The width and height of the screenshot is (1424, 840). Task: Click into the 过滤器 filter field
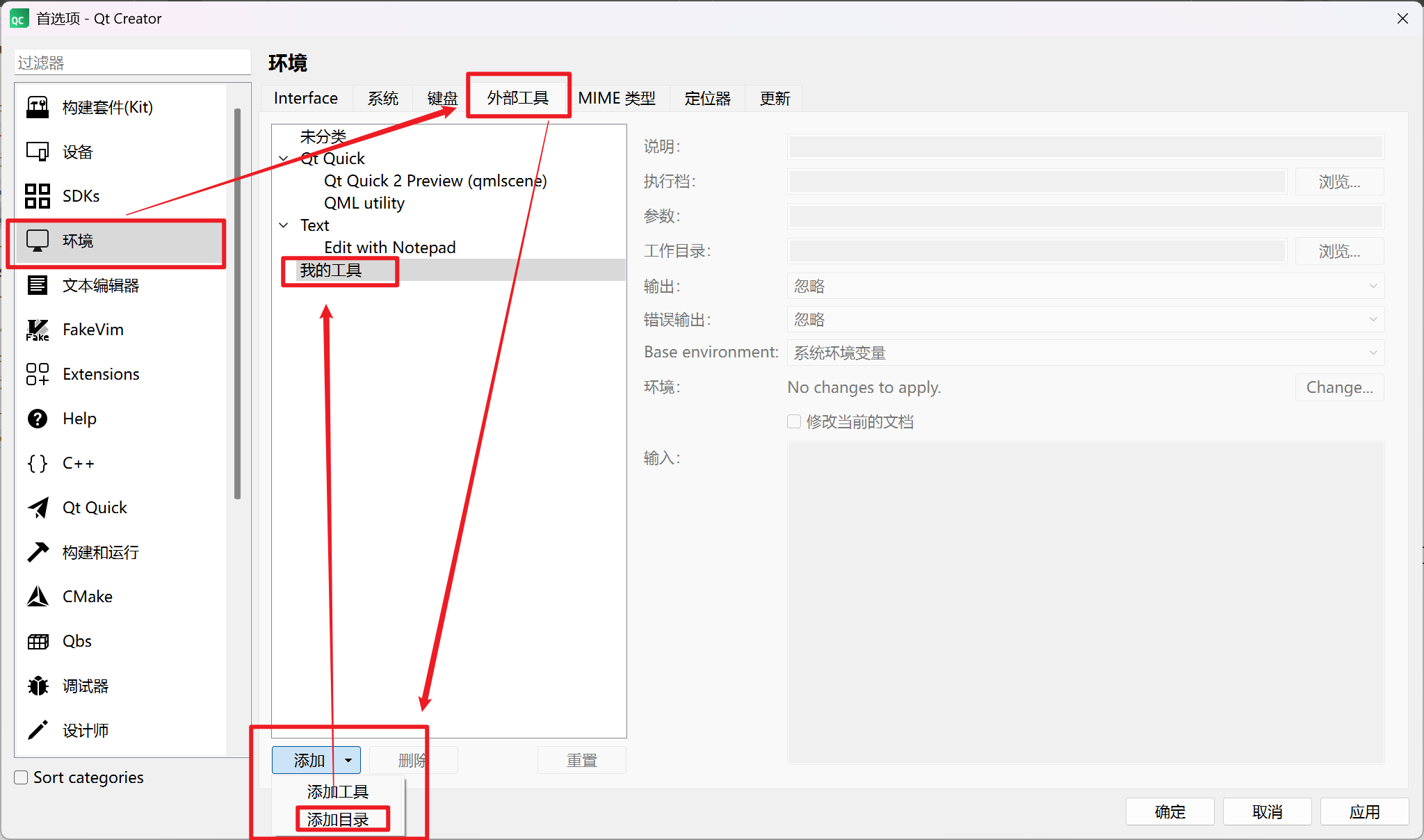tap(132, 63)
